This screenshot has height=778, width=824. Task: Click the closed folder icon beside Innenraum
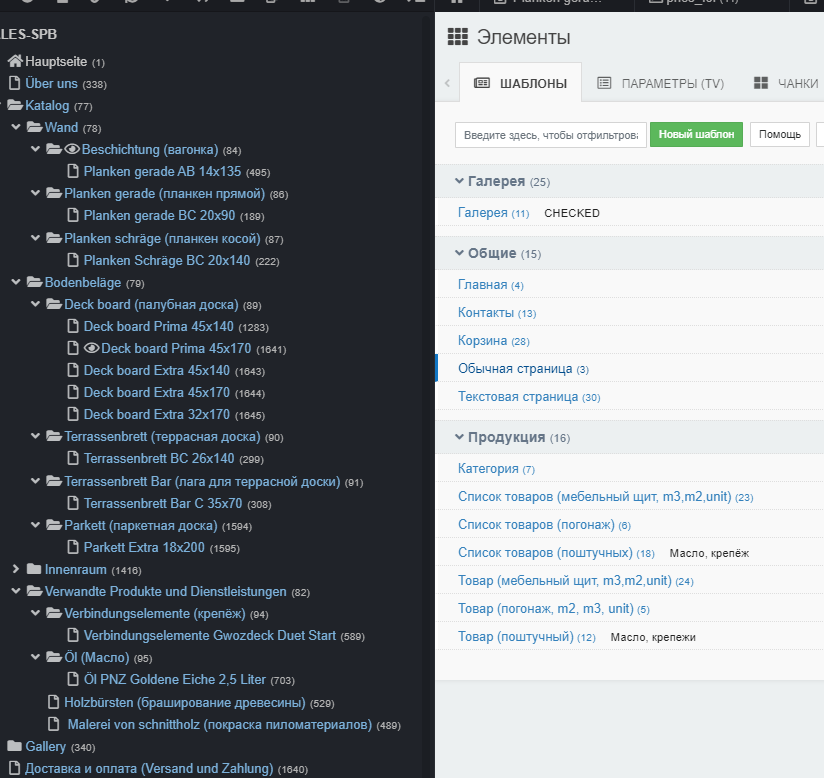coord(34,569)
